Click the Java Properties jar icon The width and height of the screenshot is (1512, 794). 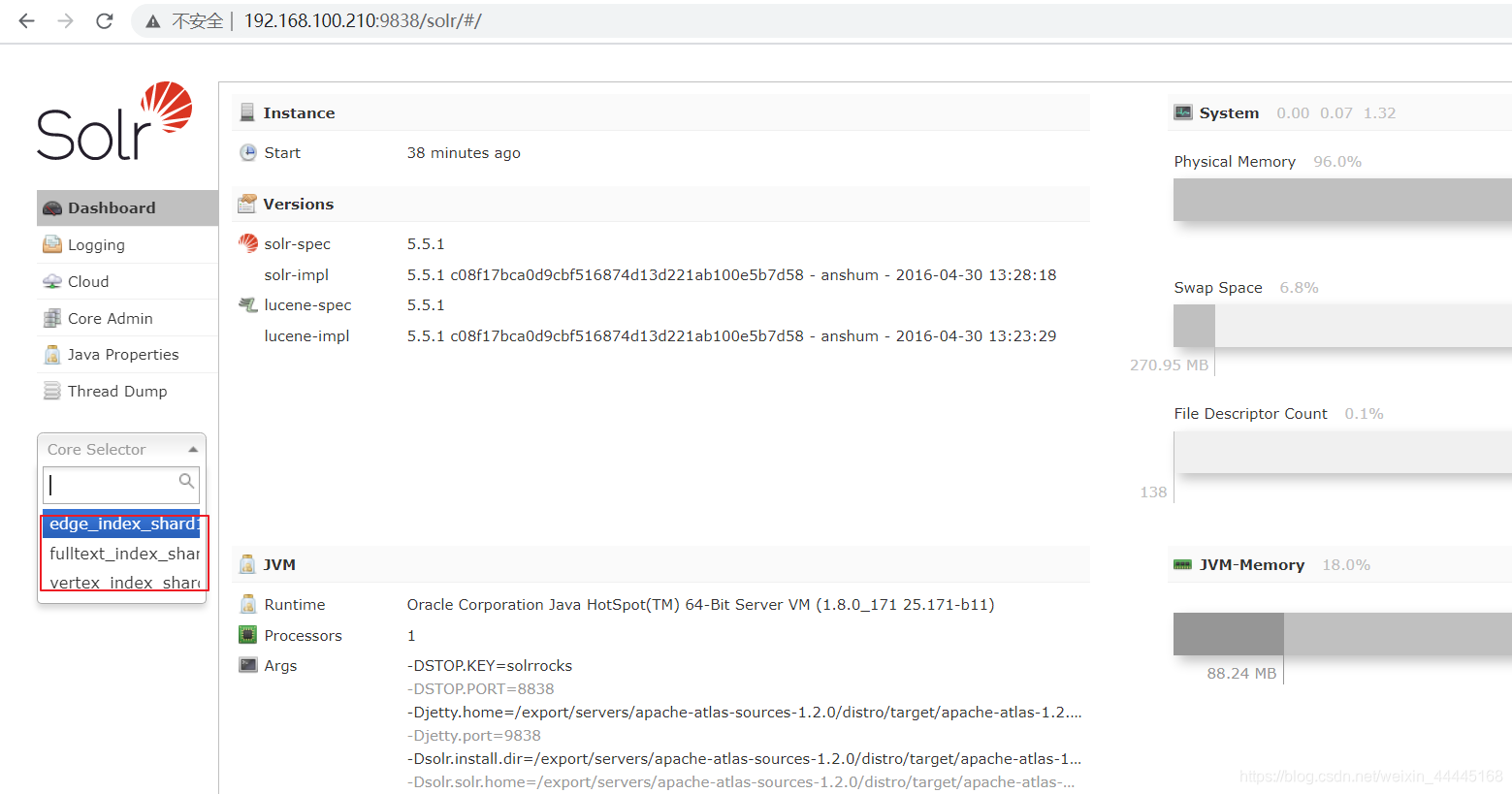point(52,355)
